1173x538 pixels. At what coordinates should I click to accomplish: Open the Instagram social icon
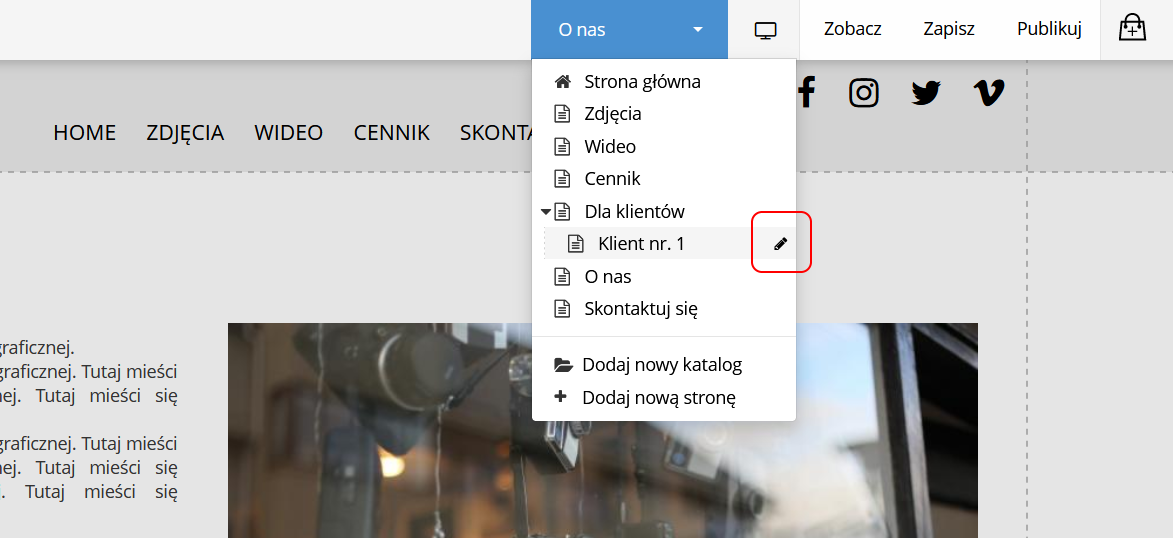[x=864, y=93]
